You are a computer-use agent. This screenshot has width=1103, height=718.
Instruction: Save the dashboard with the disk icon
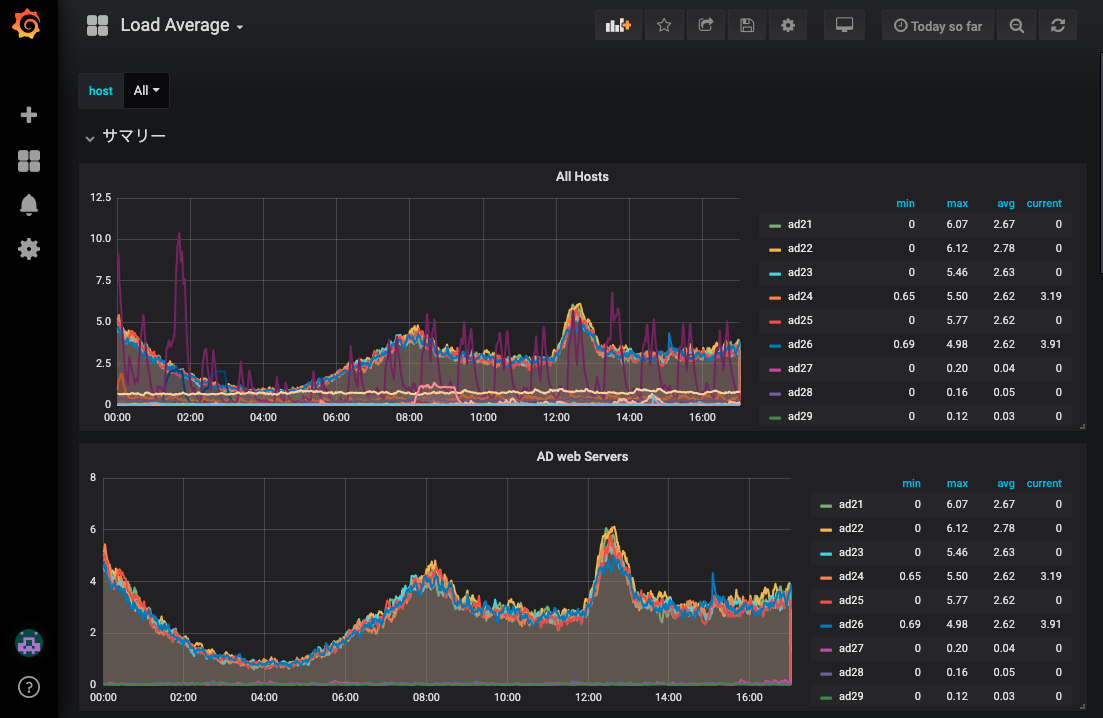coord(747,26)
